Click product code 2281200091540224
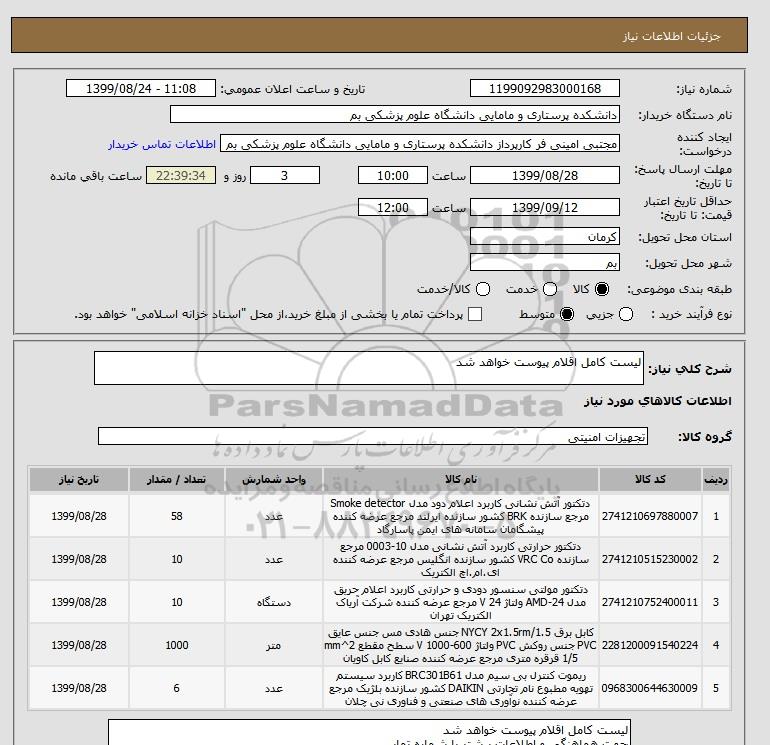 pos(650,645)
